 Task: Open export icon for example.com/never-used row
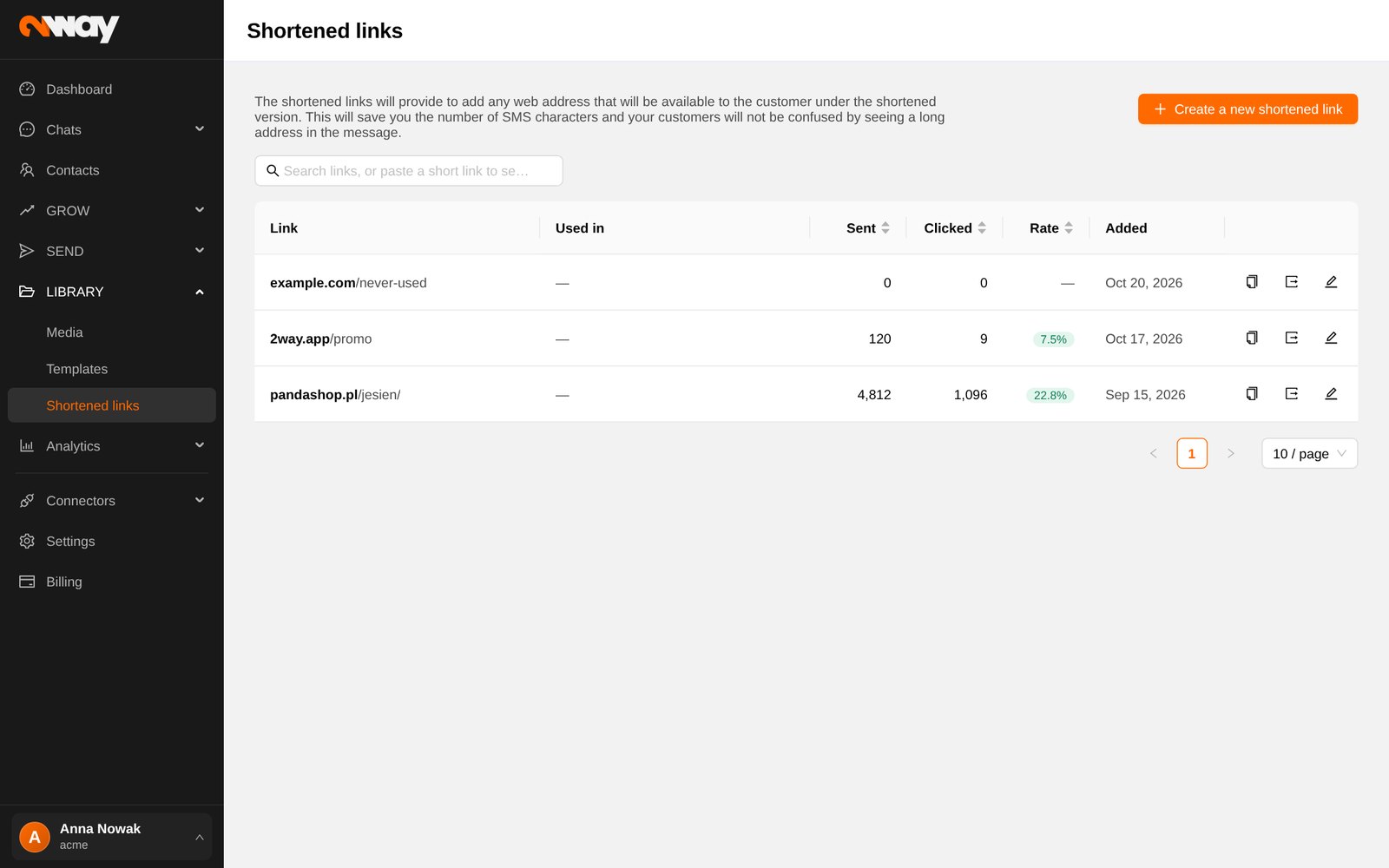point(1292,282)
